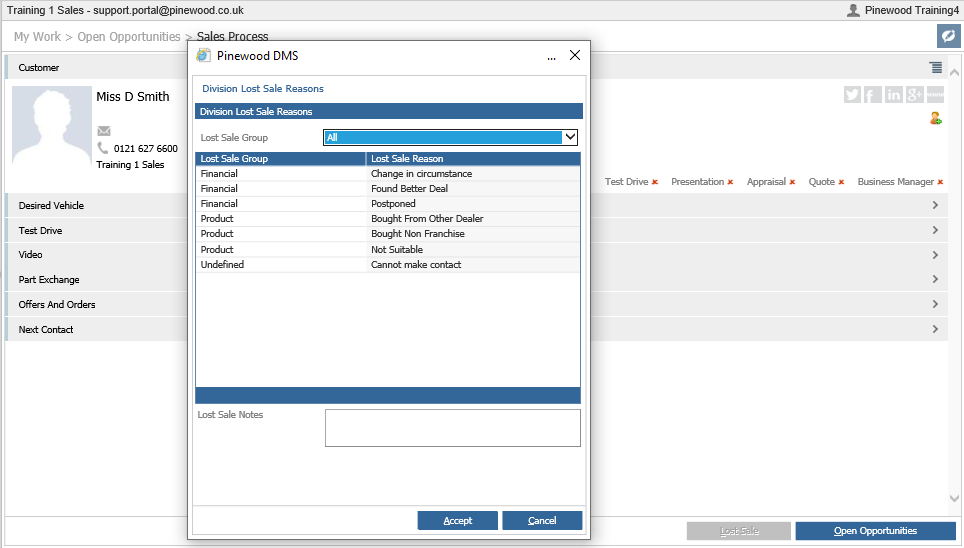Click phone number 0121 627 6600
Viewport: 964px width, 548px height.
click(146, 148)
